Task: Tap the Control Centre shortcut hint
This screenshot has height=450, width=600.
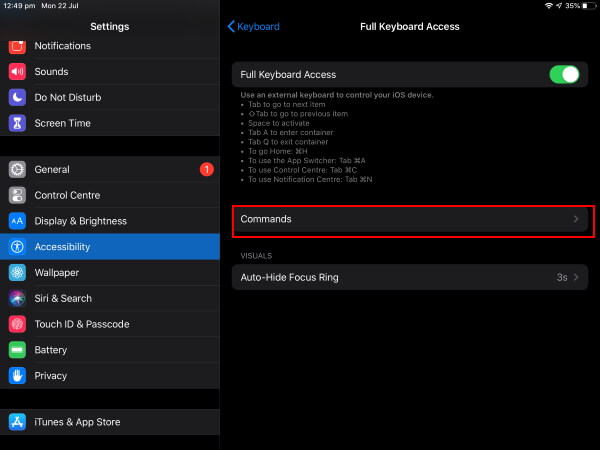Action: click(302, 170)
